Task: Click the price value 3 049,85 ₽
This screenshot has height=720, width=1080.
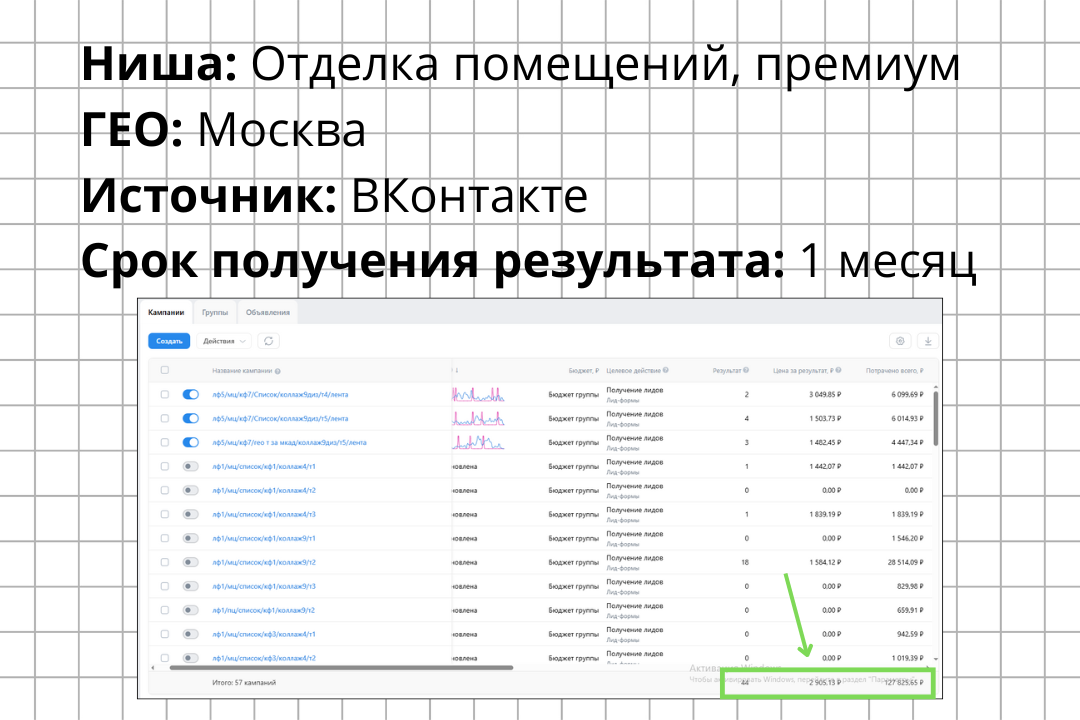Action: click(x=825, y=395)
